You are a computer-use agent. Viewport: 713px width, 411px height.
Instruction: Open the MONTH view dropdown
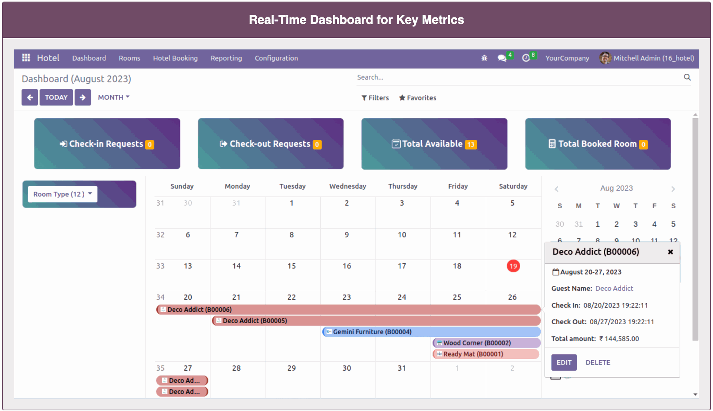114,97
